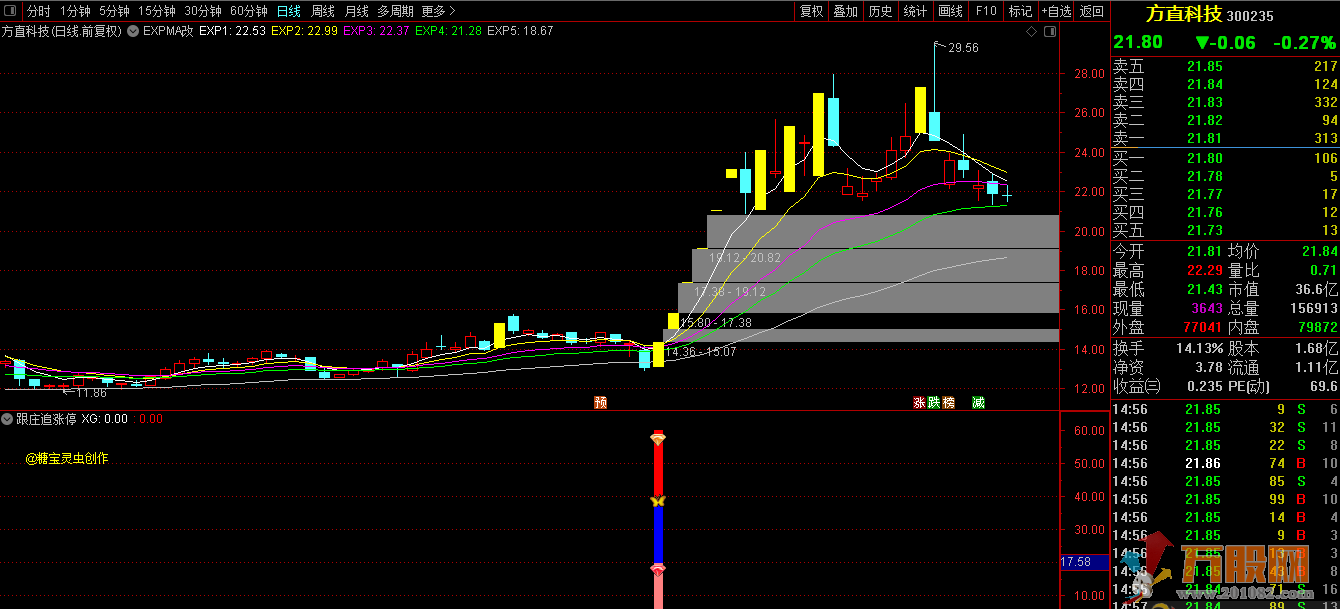Select the 日线 daily chart tab
The width and height of the screenshot is (1340, 610).
click(289, 11)
